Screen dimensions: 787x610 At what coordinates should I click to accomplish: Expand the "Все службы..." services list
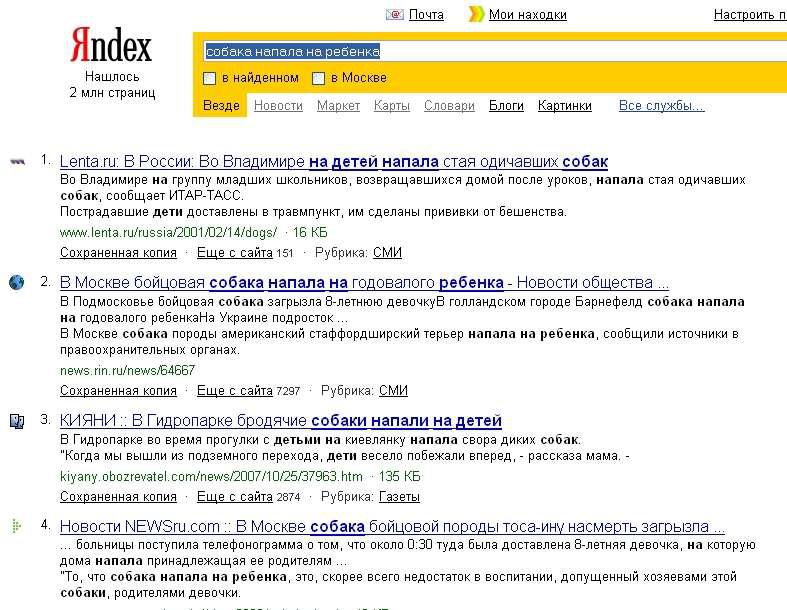(661, 105)
